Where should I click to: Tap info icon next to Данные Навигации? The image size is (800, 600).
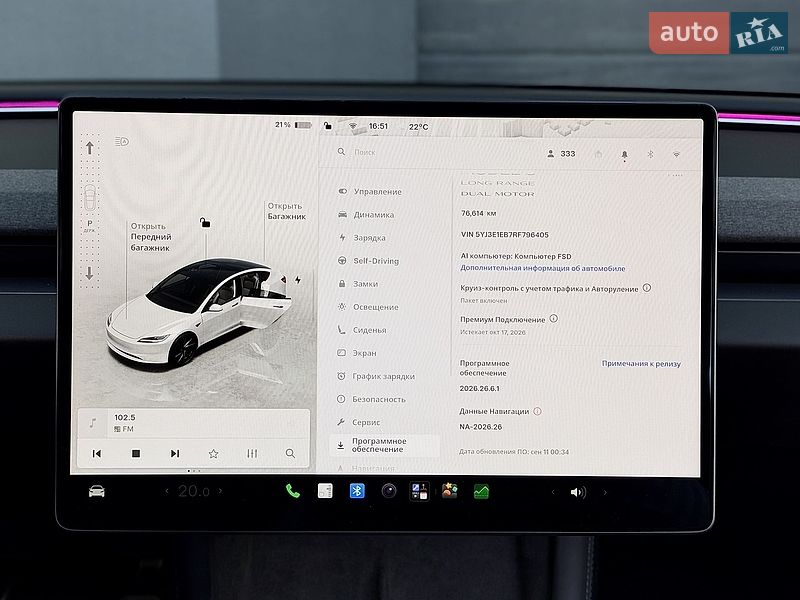[x=537, y=411]
